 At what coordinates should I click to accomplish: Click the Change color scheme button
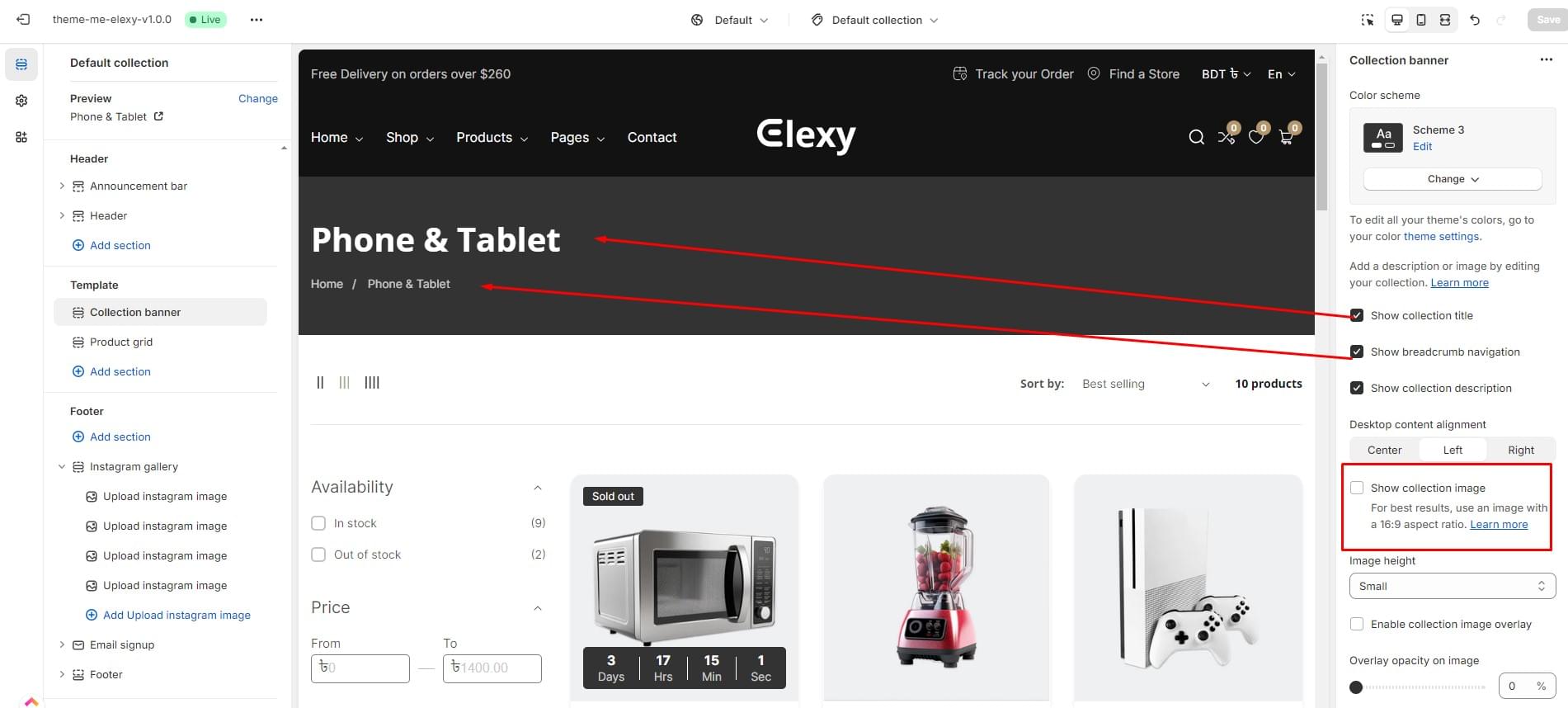click(x=1453, y=179)
